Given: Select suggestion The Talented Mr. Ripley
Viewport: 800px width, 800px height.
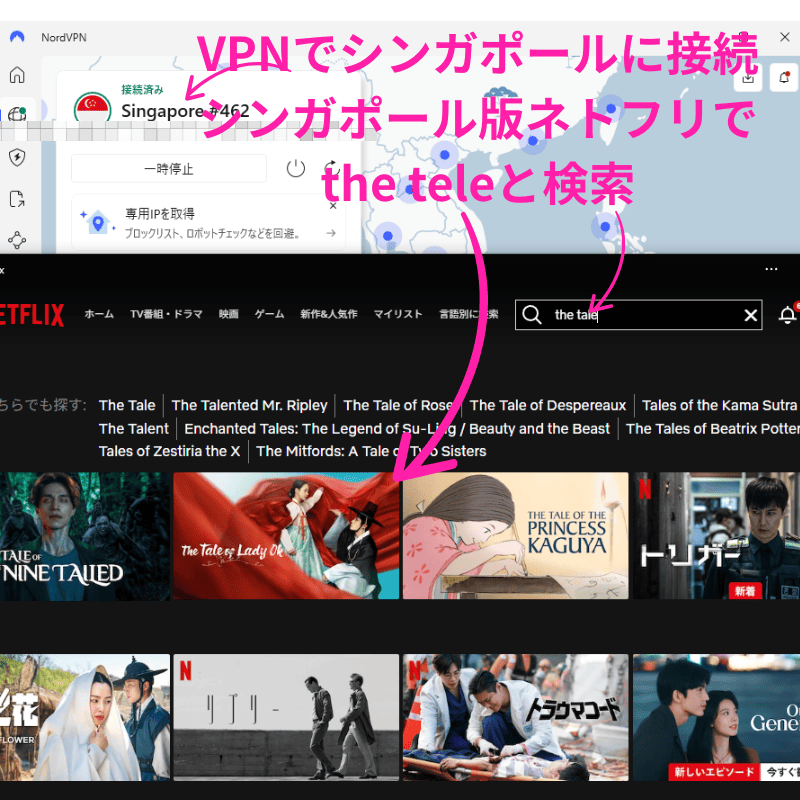Looking at the screenshot, I should [x=249, y=405].
